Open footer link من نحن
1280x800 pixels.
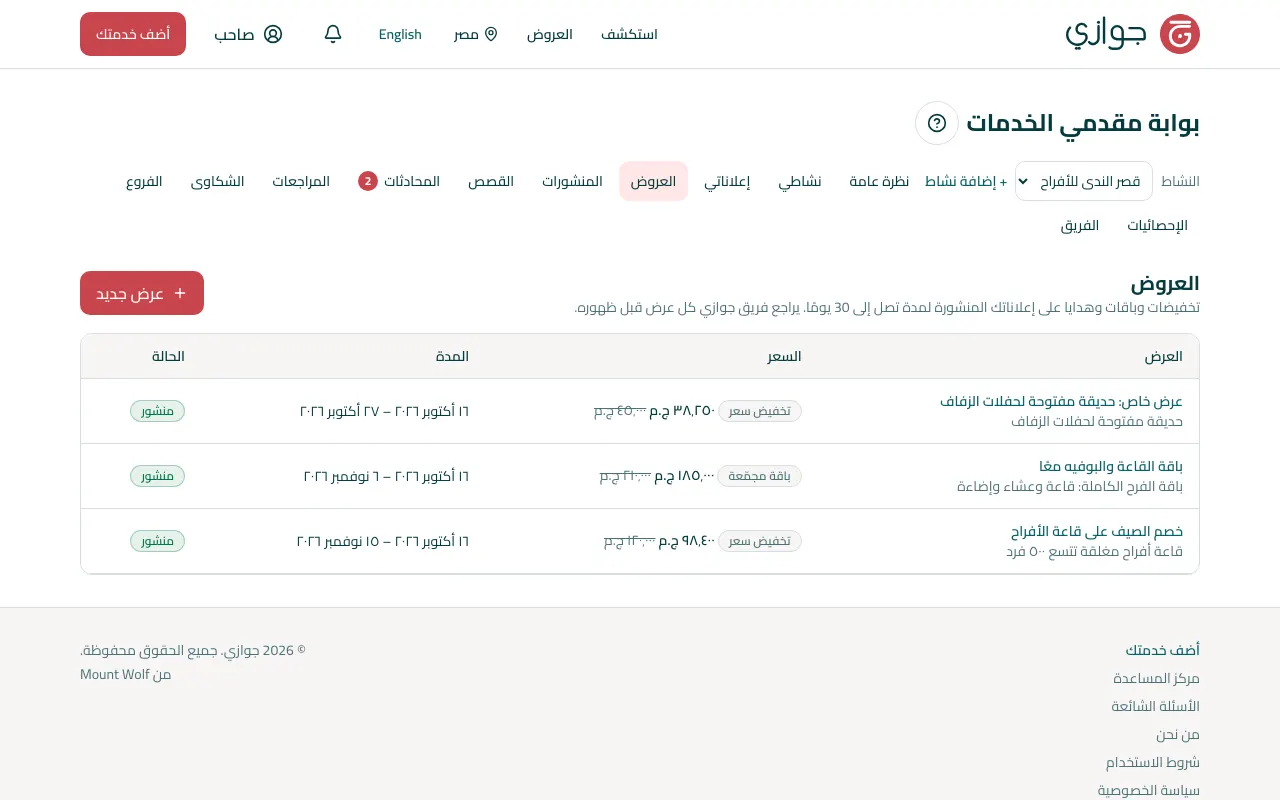point(1178,734)
